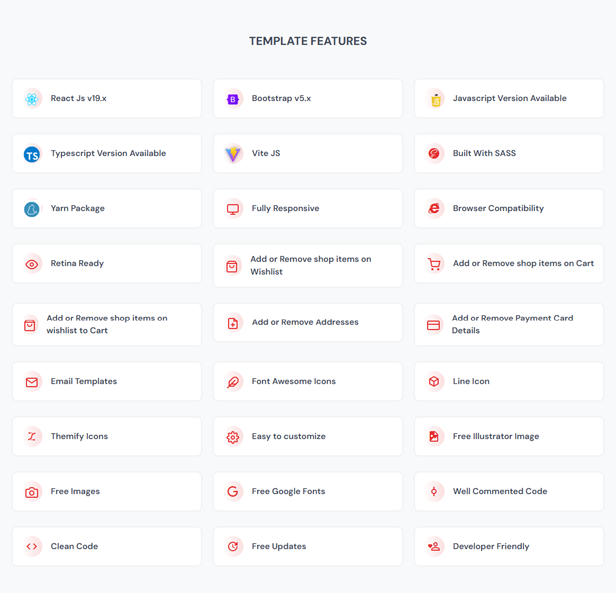Click the Bootstrap v5.x logo icon
The width and height of the screenshot is (616, 593).
point(233,99)
